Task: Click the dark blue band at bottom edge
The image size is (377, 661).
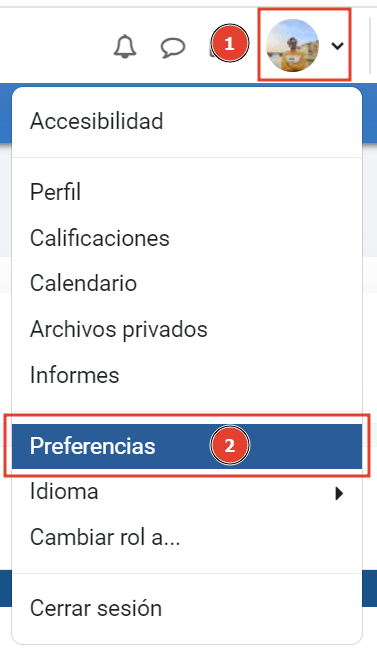Action: click(370, 588)
